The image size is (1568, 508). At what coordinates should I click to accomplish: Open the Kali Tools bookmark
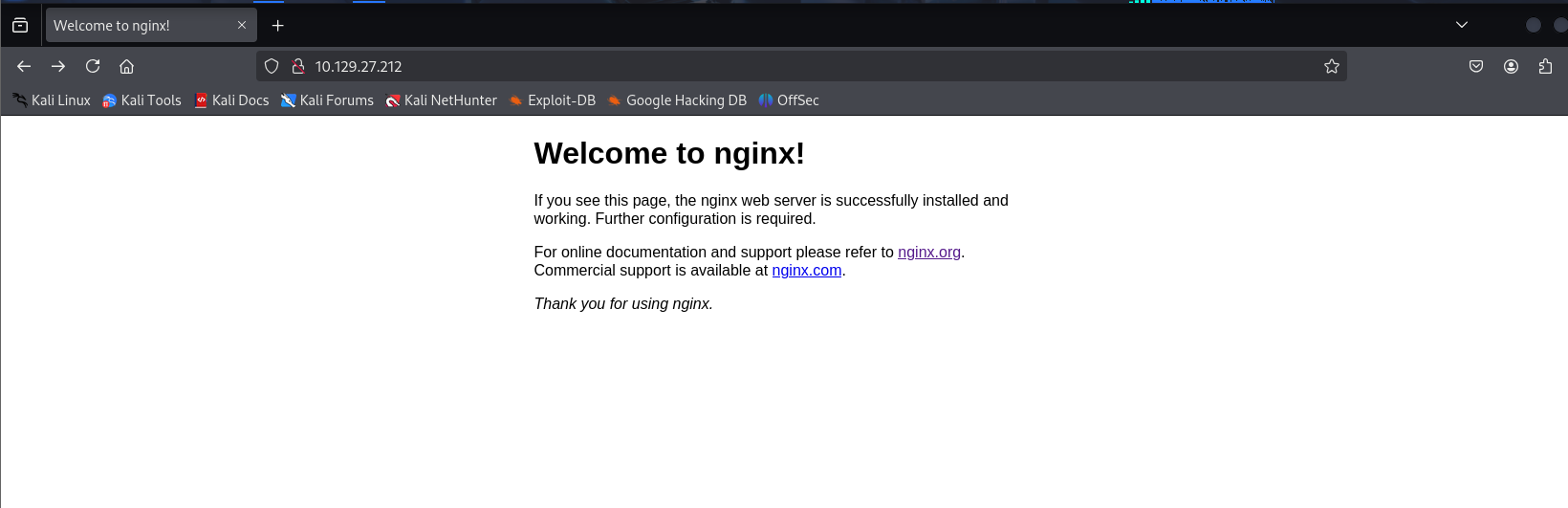click(142, 100)
